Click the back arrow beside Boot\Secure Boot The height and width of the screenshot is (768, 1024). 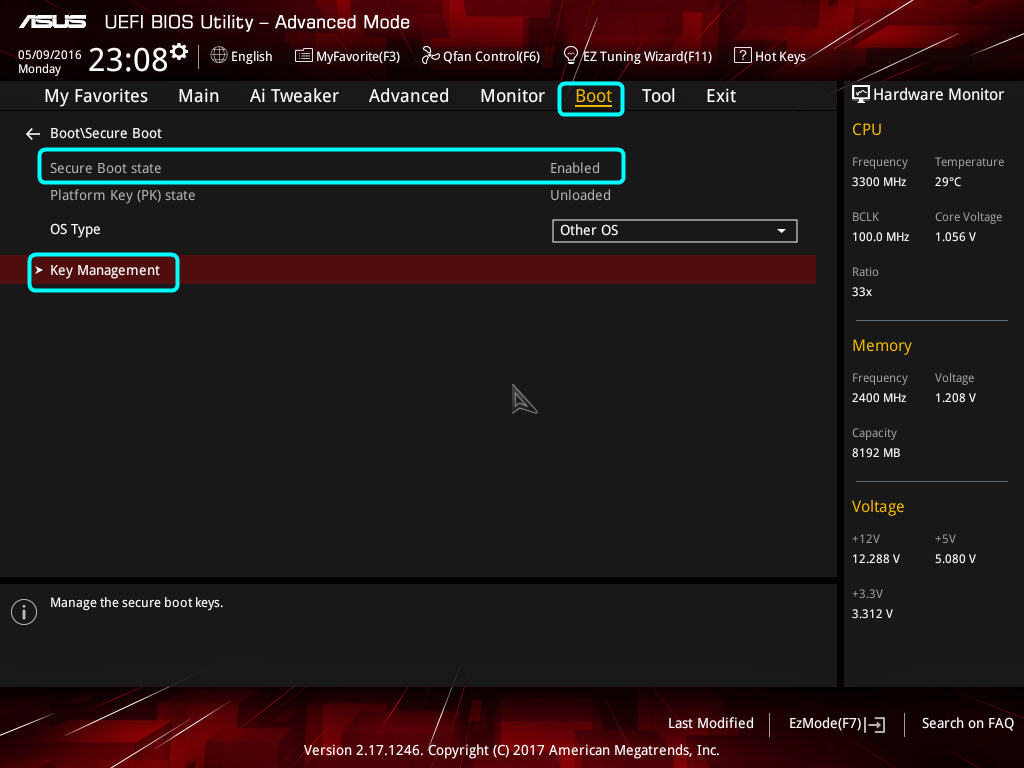(33, 134)
